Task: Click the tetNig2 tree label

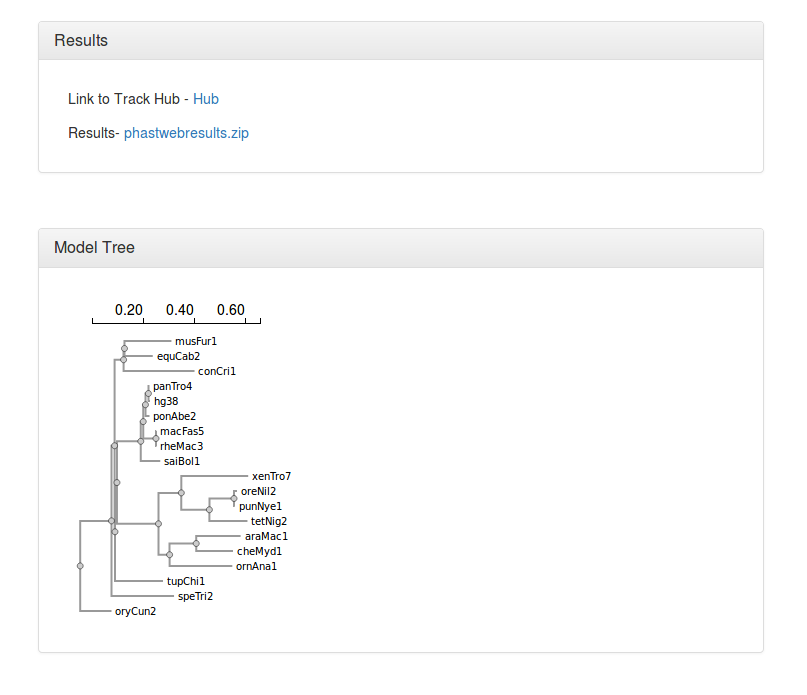Action: (269, 521)
